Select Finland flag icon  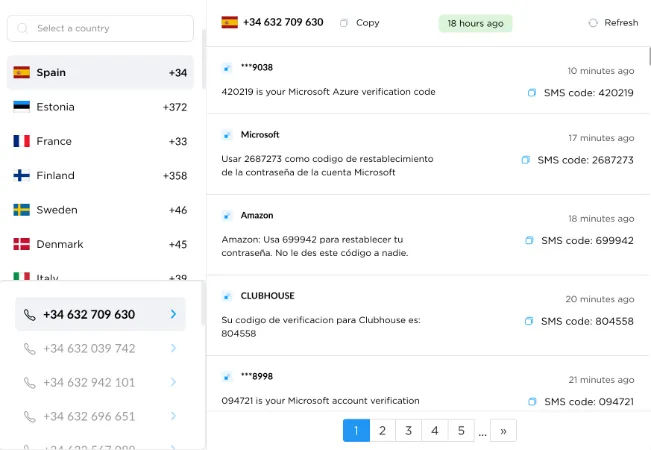(22, 176)
